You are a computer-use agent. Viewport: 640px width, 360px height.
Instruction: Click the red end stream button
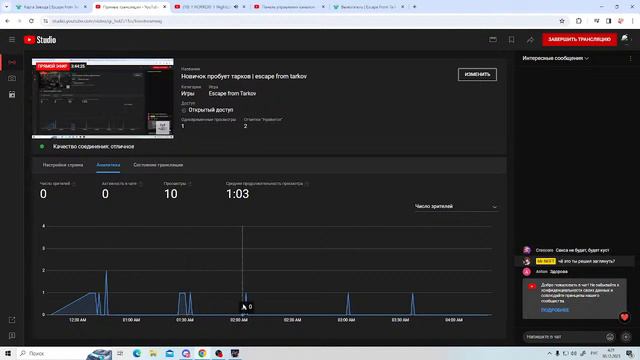579,40
